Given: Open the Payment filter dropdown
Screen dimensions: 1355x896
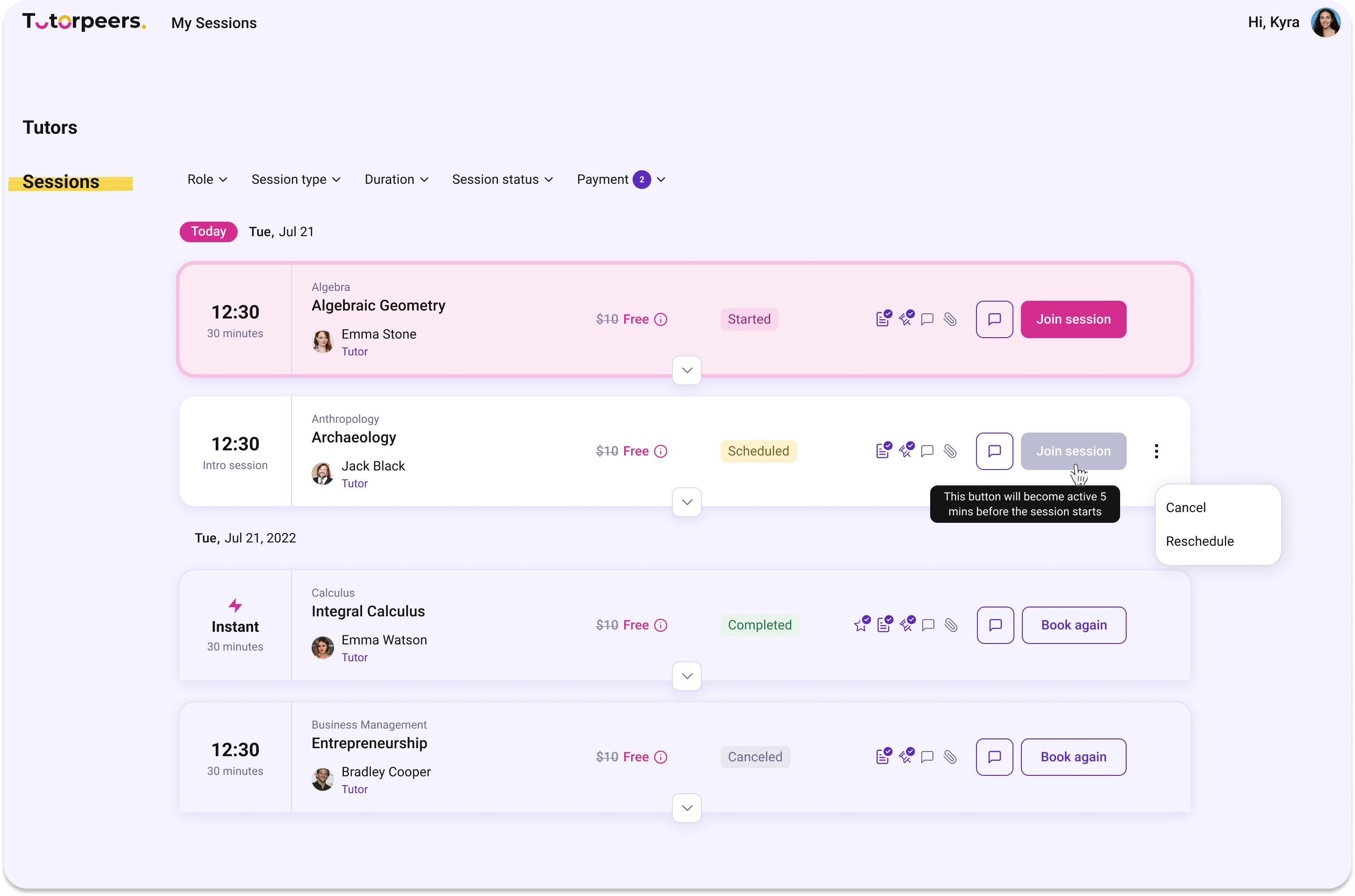Looking at the screenshot, I should point(620,180).
